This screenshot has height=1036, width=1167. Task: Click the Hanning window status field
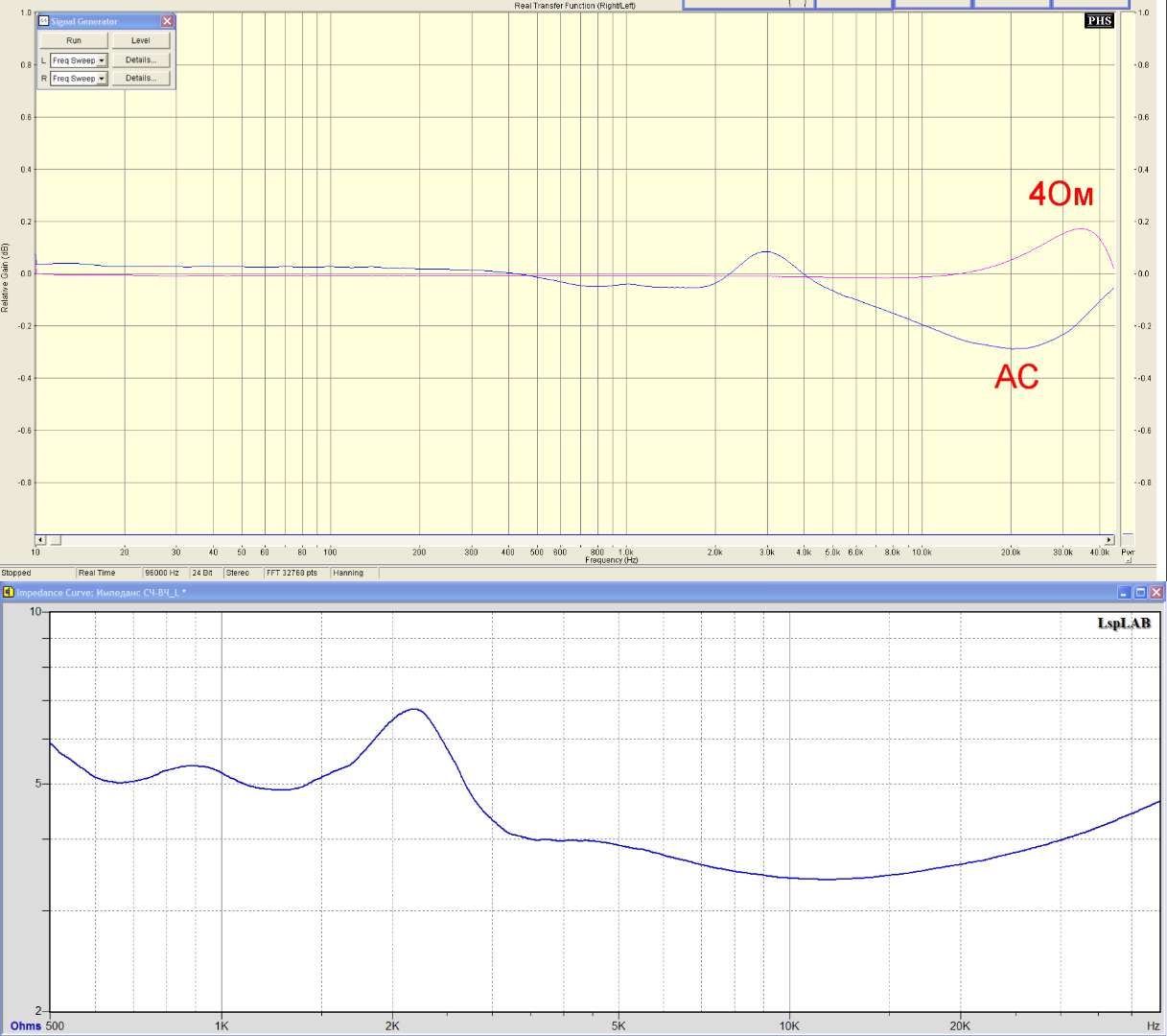(x=348, y=573)
